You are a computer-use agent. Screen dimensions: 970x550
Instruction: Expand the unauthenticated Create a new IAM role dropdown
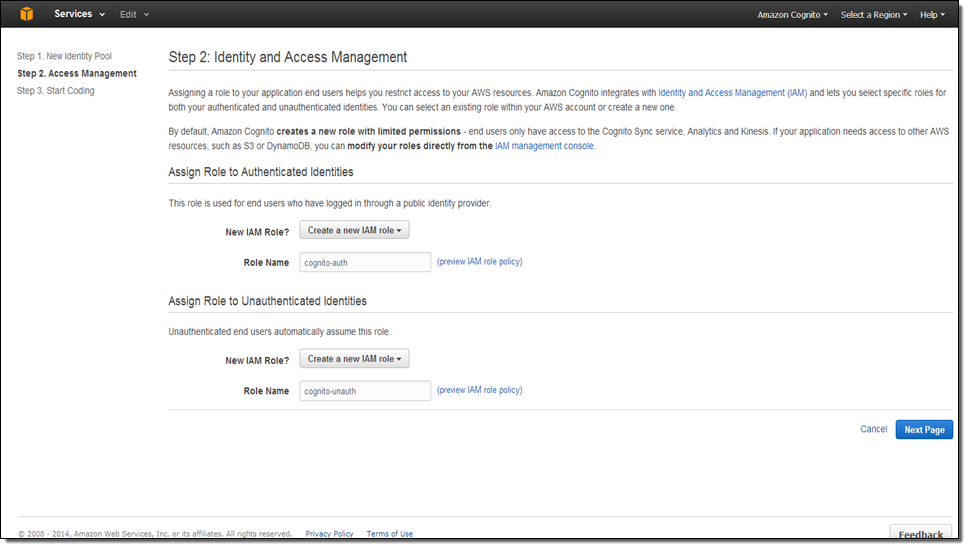click(x=354, y=359)
